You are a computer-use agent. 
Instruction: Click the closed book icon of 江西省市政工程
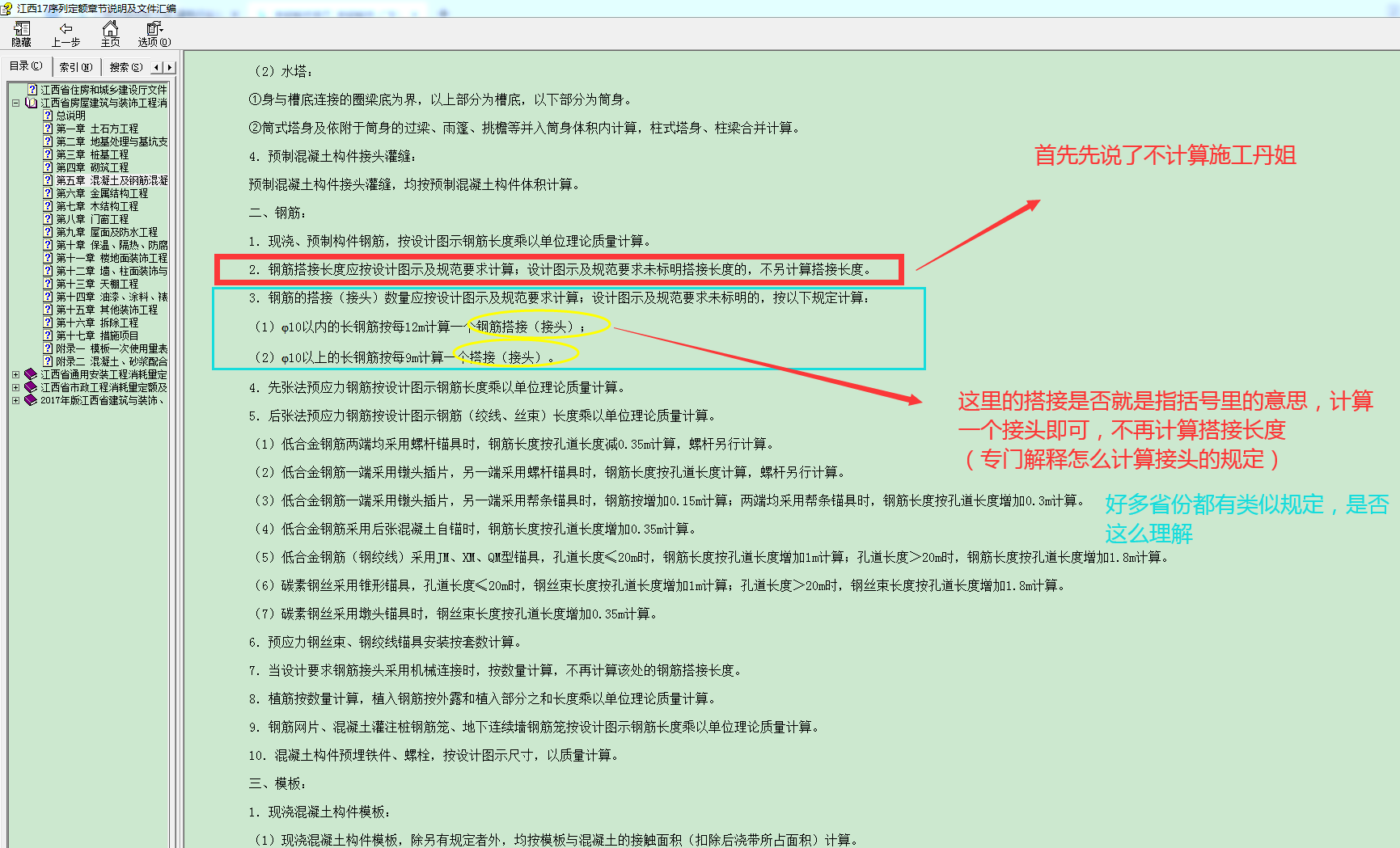[x=31, y=387]
